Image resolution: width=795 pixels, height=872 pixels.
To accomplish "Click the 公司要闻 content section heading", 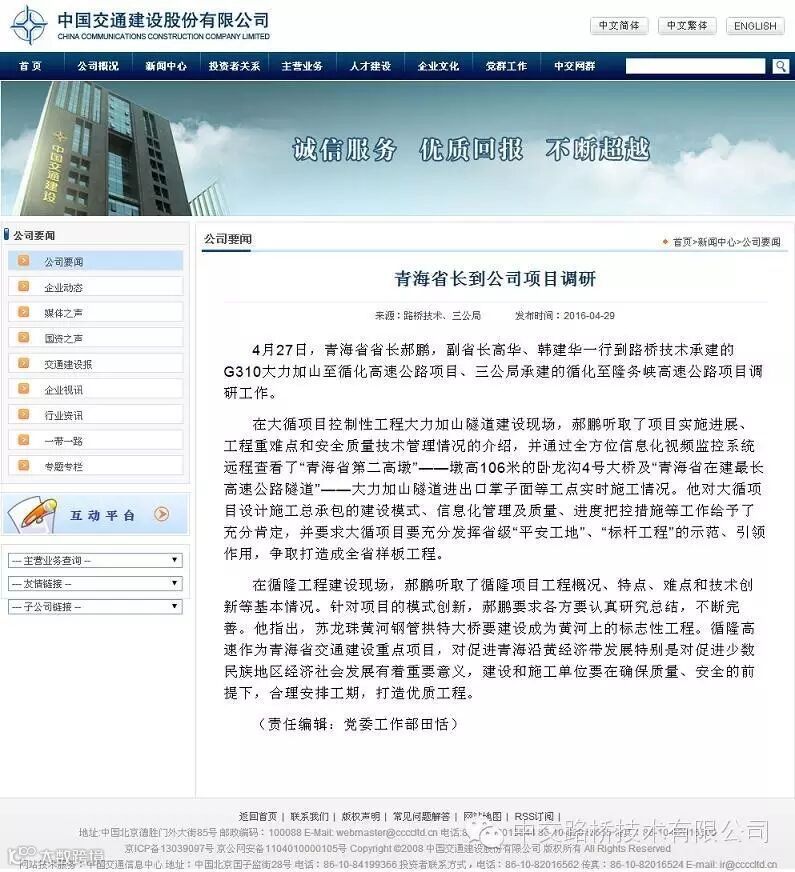I will 227,239.
